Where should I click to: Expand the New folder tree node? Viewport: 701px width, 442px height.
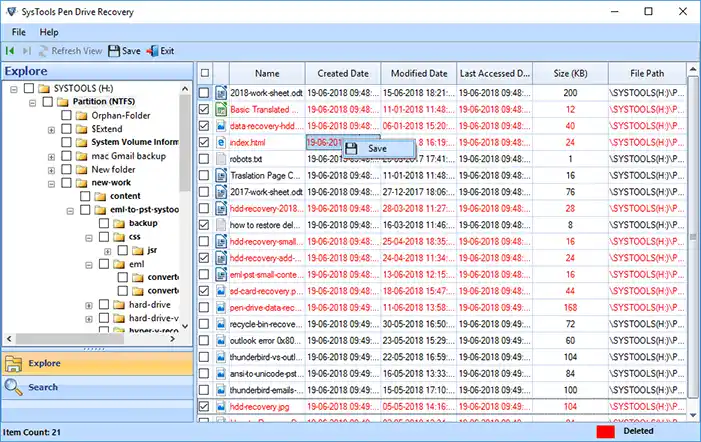pyautogui.click(x=51, y=171)
